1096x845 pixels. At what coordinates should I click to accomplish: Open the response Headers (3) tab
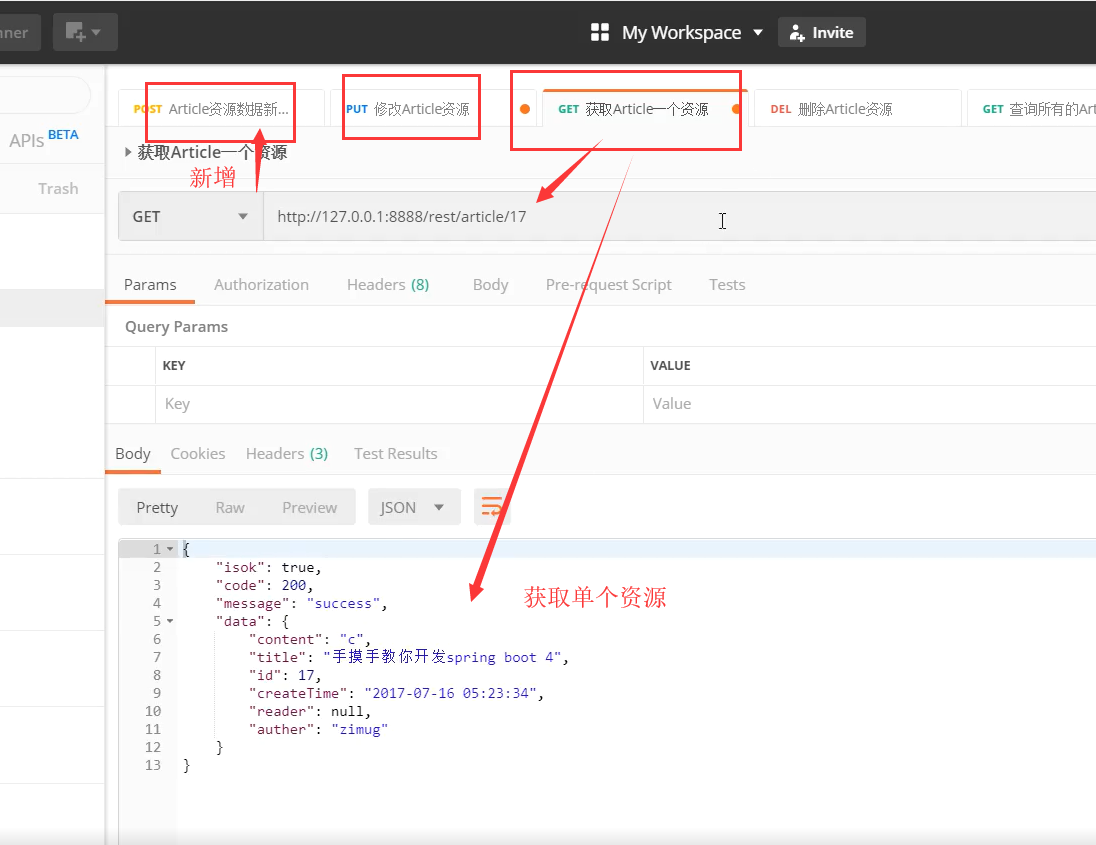coord(287,454)
